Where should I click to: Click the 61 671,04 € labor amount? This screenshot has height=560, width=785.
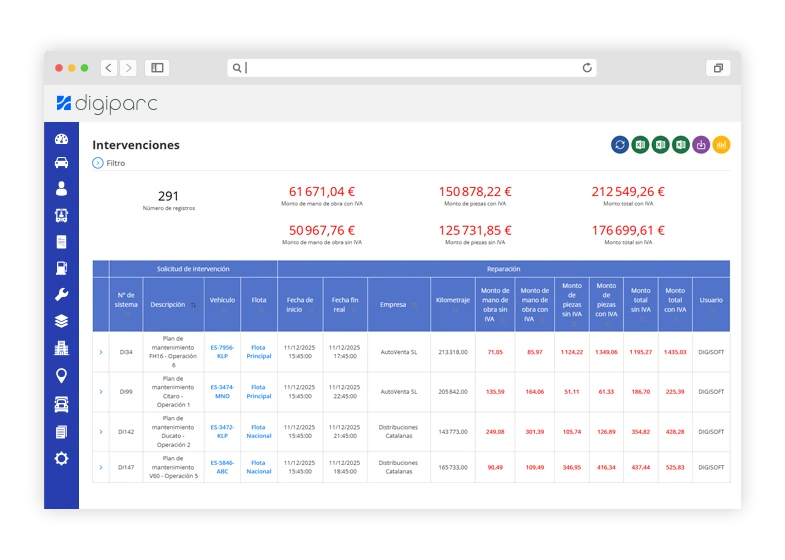(x=322, y=192)
